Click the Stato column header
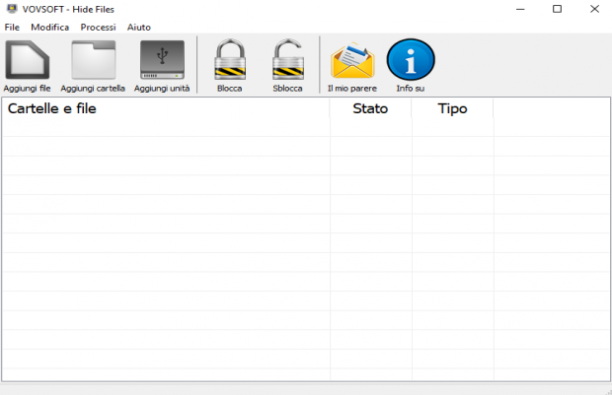 click(x=370, y=108)
